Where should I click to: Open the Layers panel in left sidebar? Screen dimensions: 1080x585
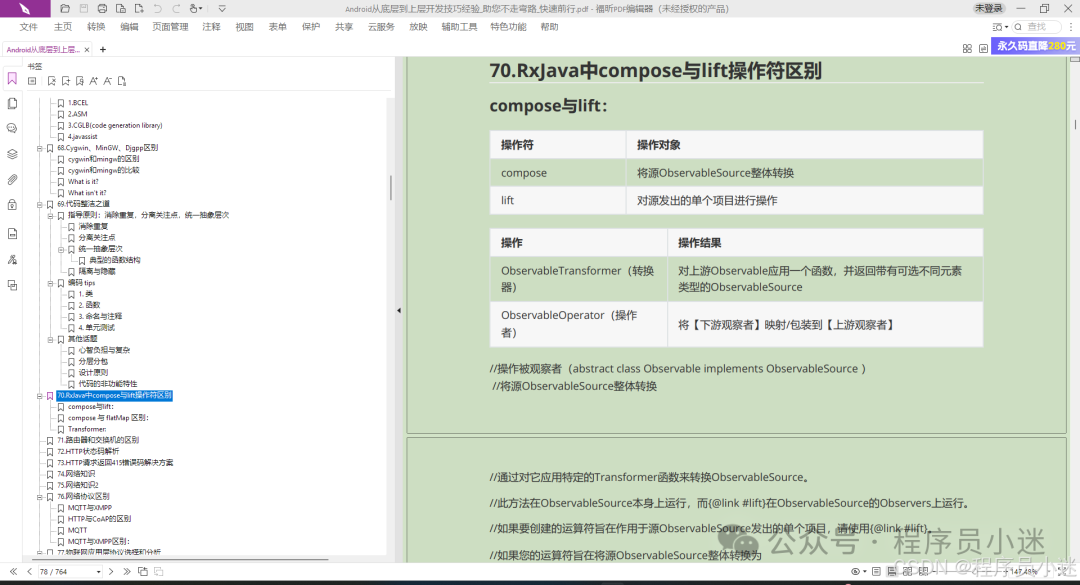tap(12, 154)
